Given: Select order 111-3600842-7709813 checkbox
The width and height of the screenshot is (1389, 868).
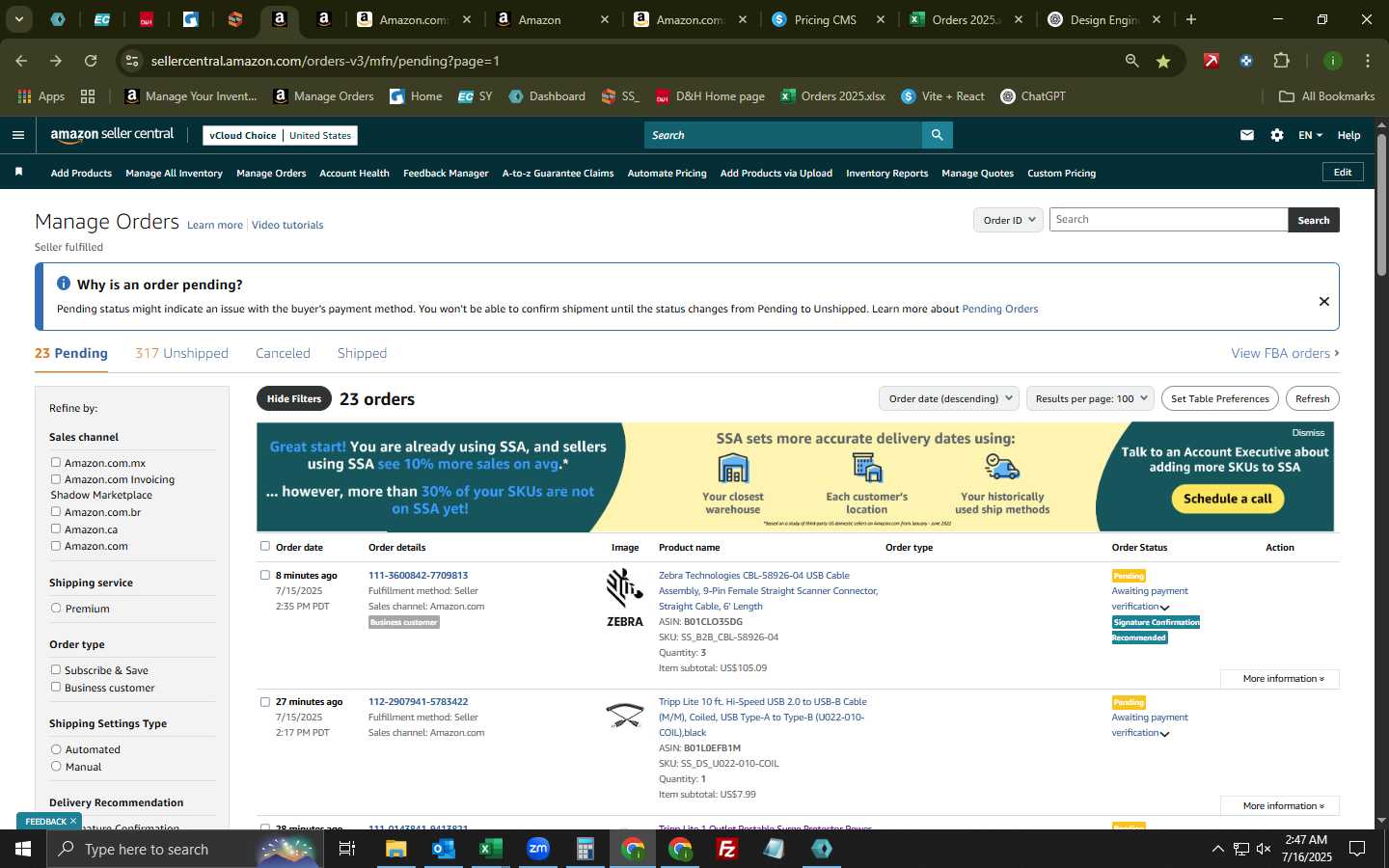Looking at the screenshot, I should [265, 575].
